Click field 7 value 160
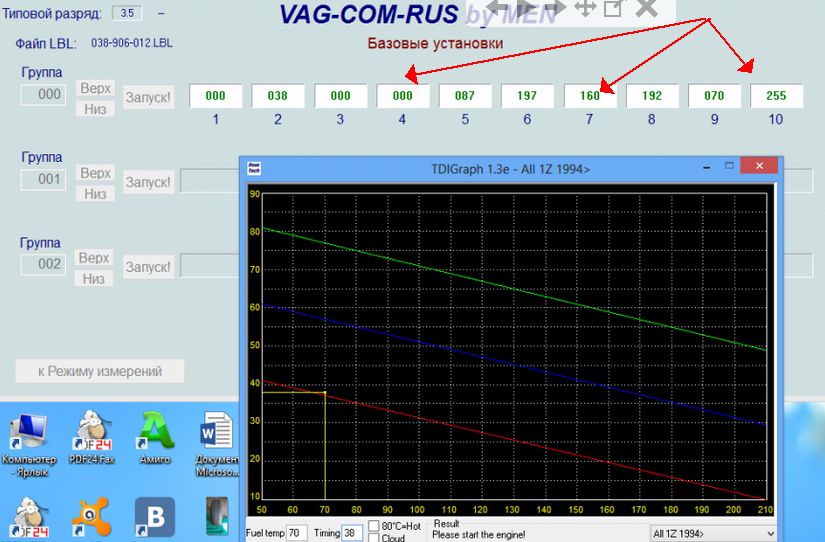The height and width of the screenshot is (542, 825). (x=590, y=96)
